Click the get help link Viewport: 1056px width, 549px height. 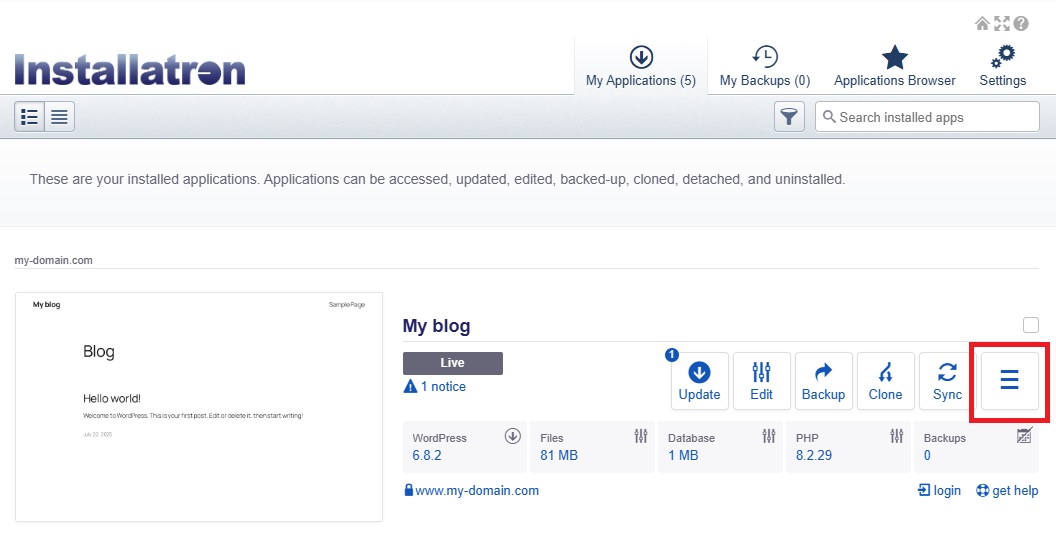pyautogui.click(x=1008, y=490)
